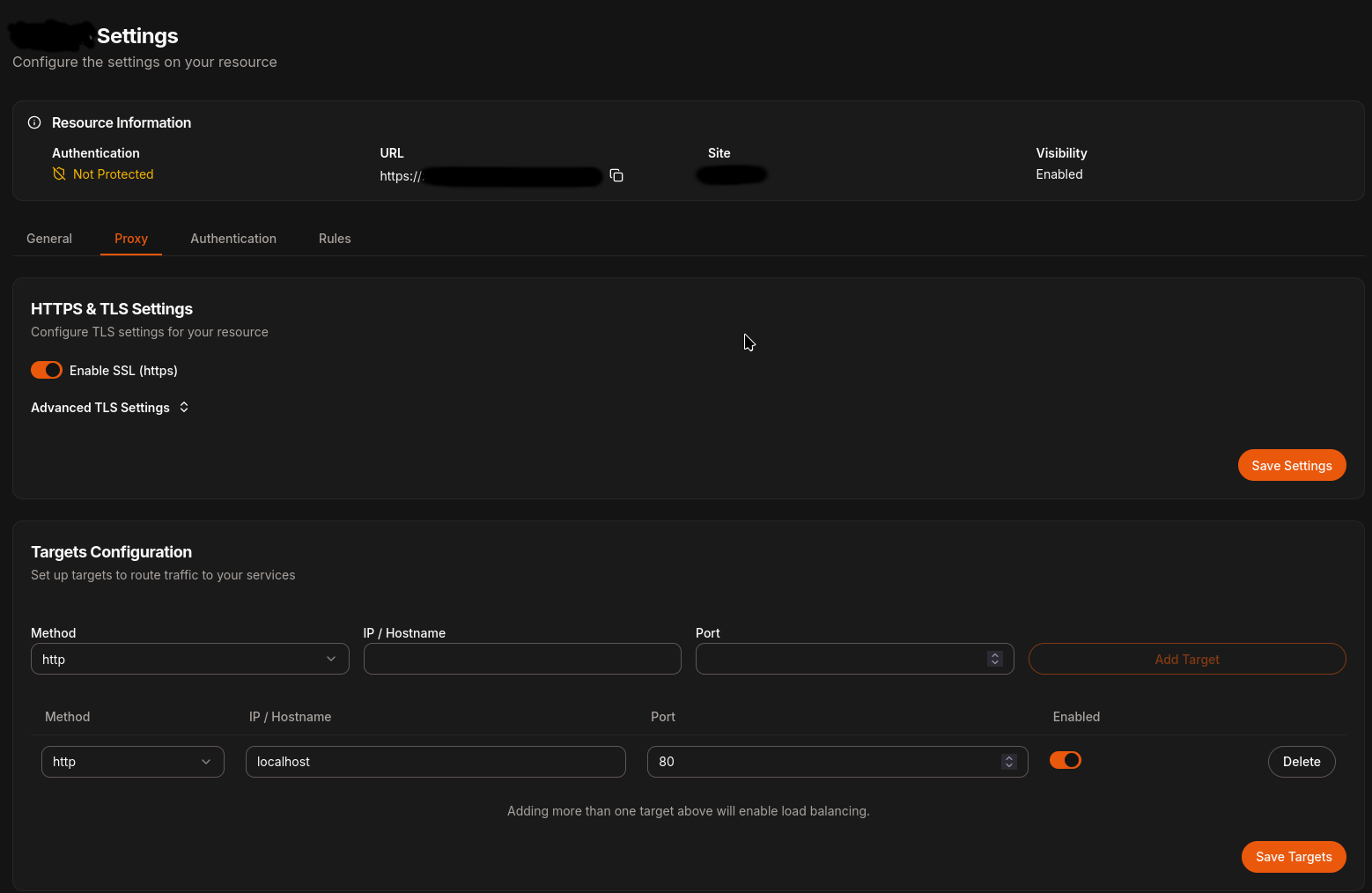1372x893 pixels.
Task: Switch to the General tab
Action: (49, 239)
